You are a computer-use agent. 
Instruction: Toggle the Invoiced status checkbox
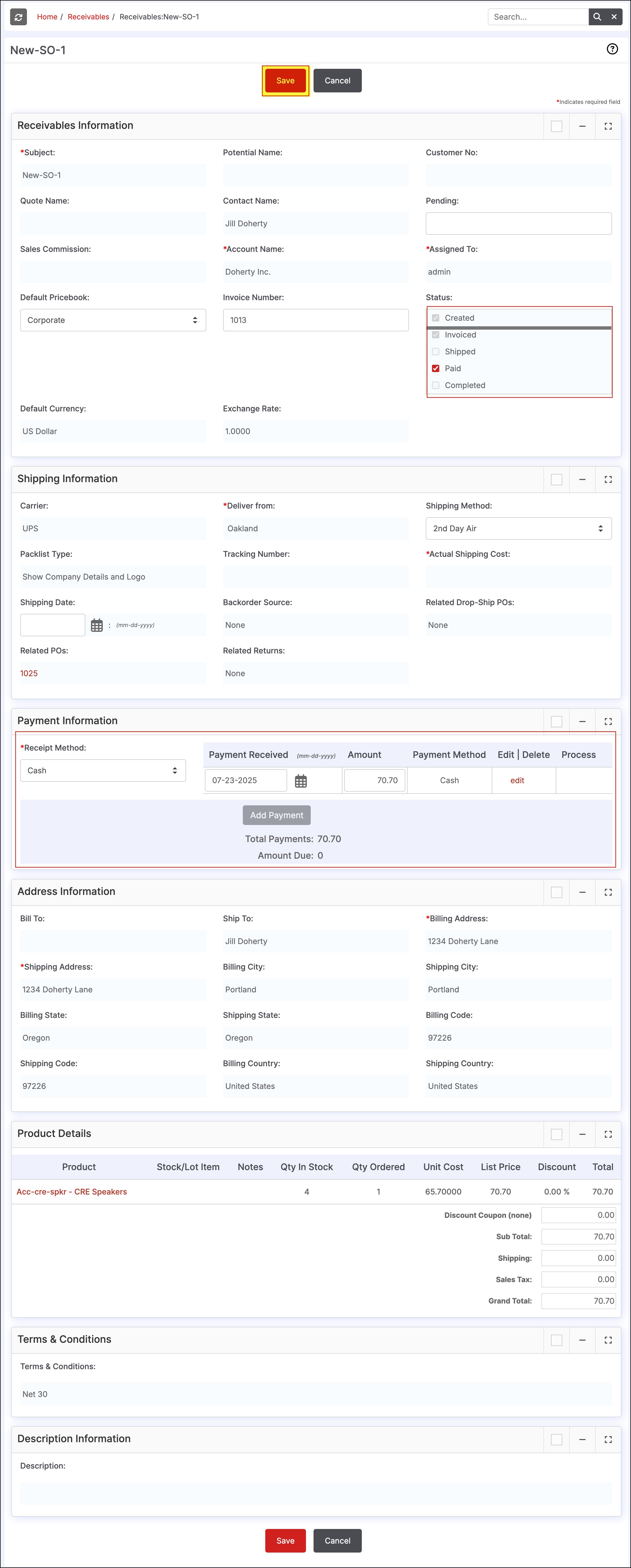436,335
